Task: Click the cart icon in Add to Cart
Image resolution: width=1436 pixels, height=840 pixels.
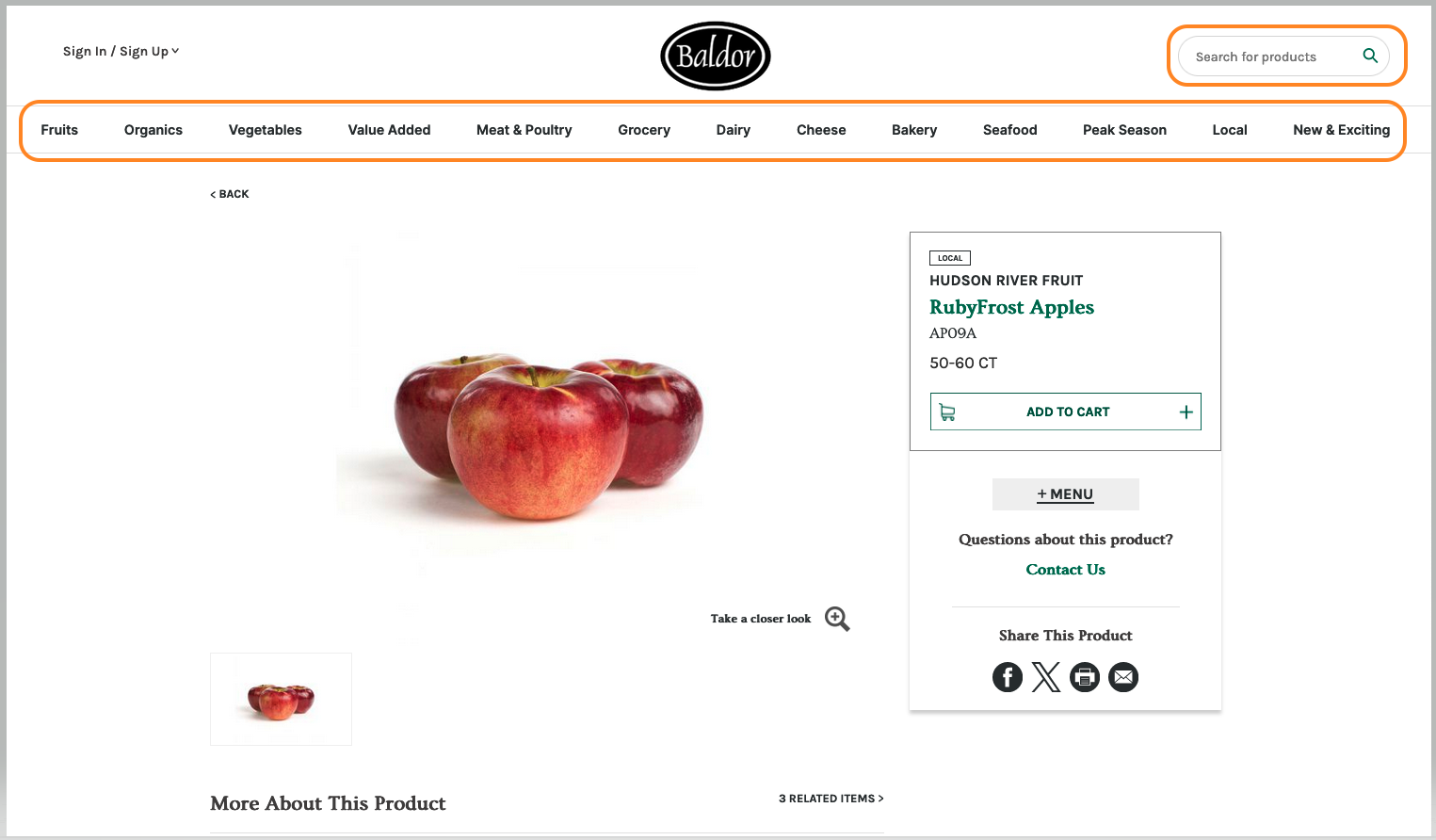Action: coord(947,412)
